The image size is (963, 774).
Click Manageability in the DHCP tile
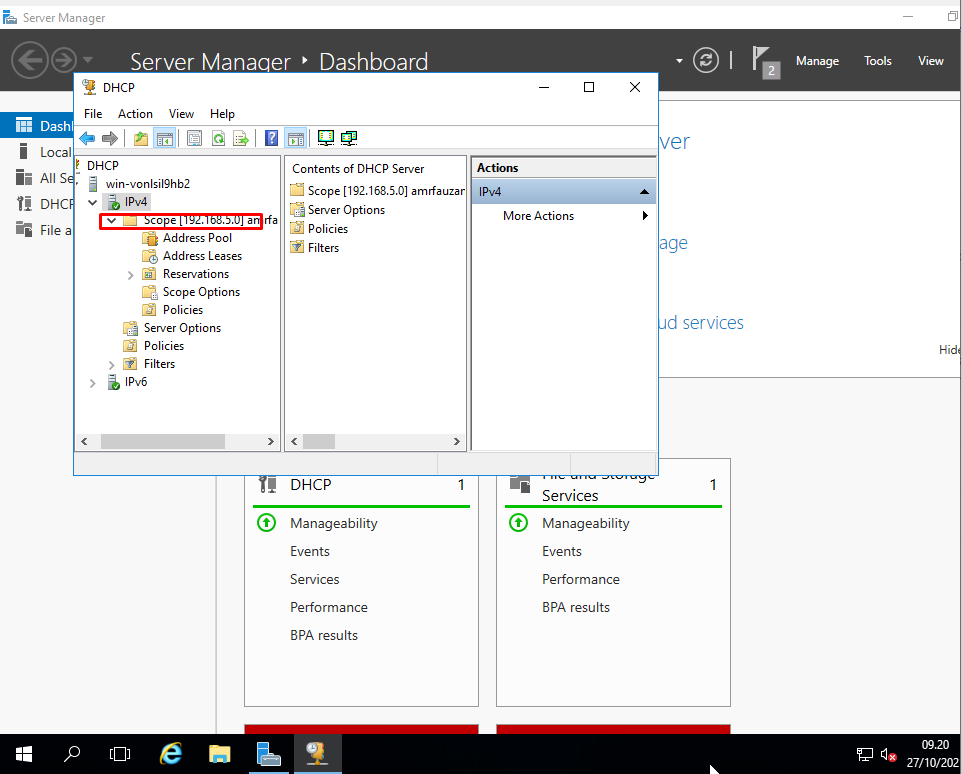coord(333,523)
